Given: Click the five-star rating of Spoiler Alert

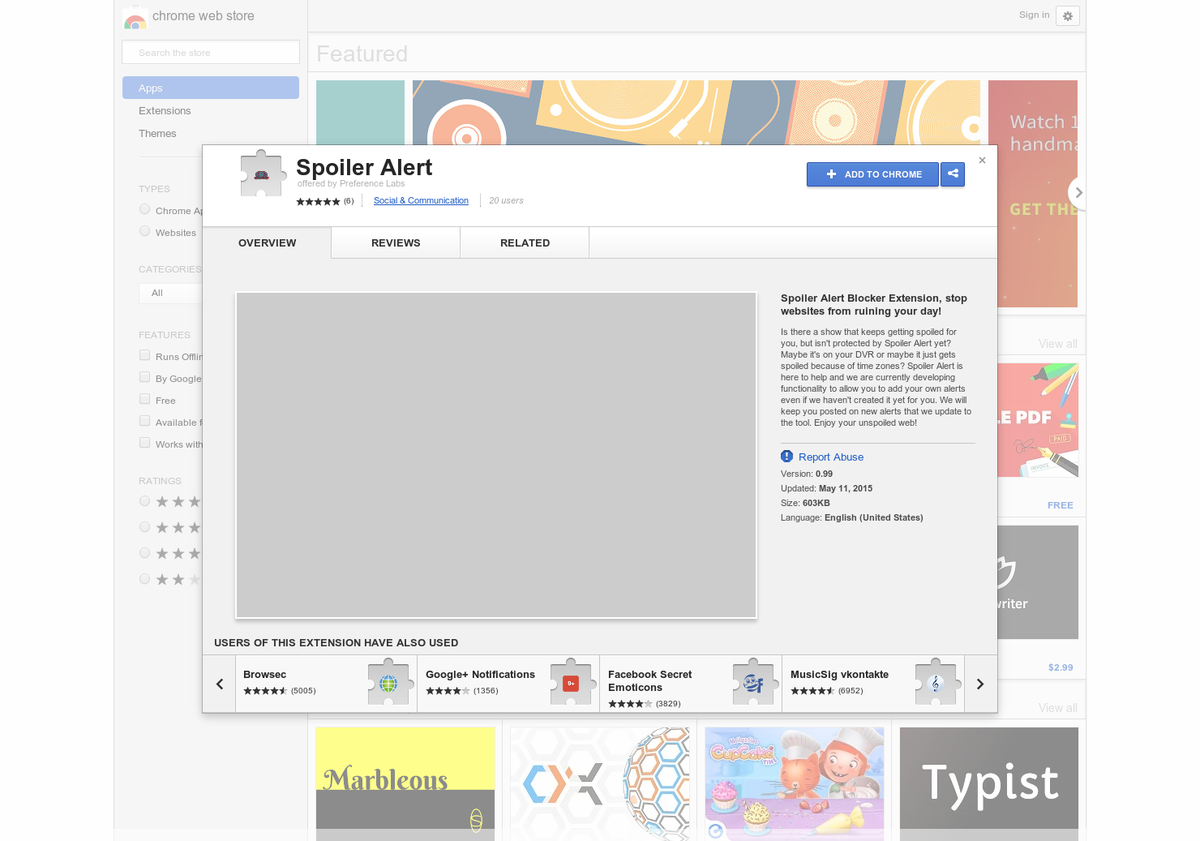Looking at the screenshot, I should click(x=318, y=201).
